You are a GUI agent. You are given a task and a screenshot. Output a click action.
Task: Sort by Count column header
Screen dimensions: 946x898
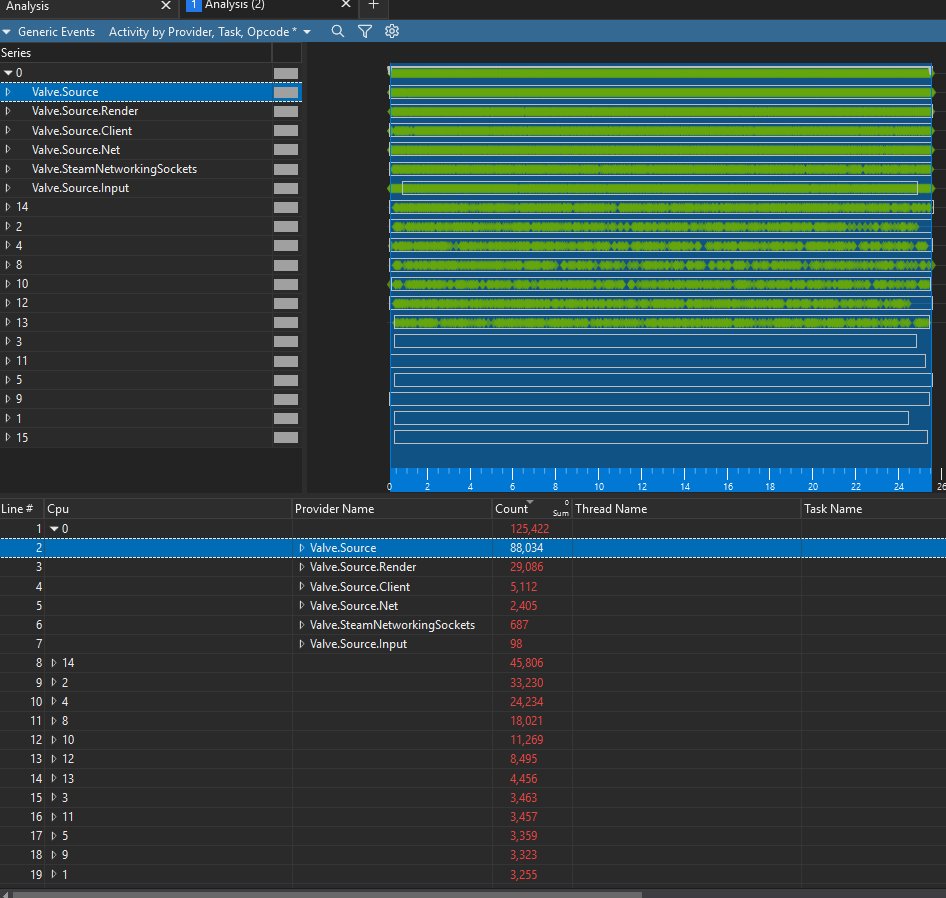coord(512,509)
